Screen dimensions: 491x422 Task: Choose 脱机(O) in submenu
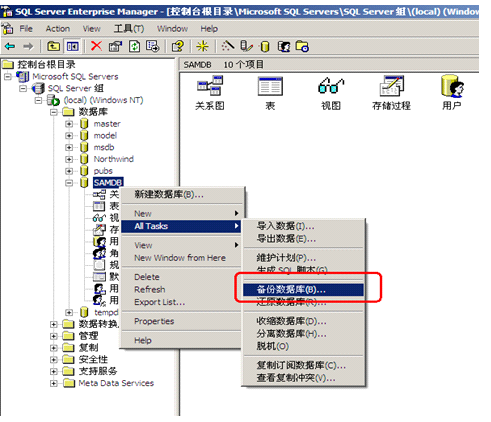point(303,347)
